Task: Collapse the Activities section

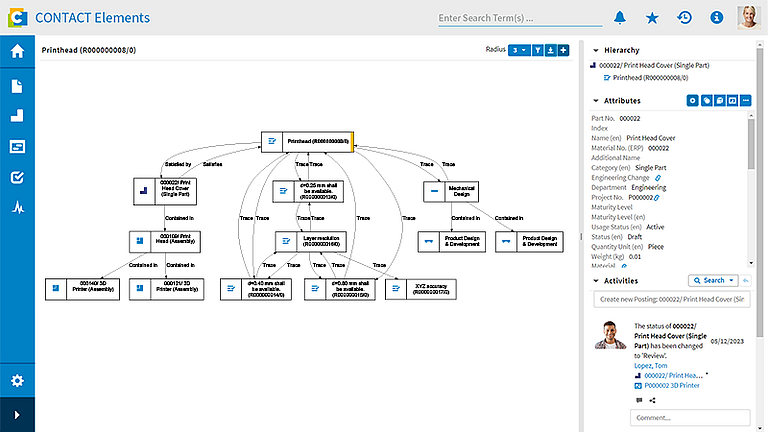Action: (x=596, y=281)
